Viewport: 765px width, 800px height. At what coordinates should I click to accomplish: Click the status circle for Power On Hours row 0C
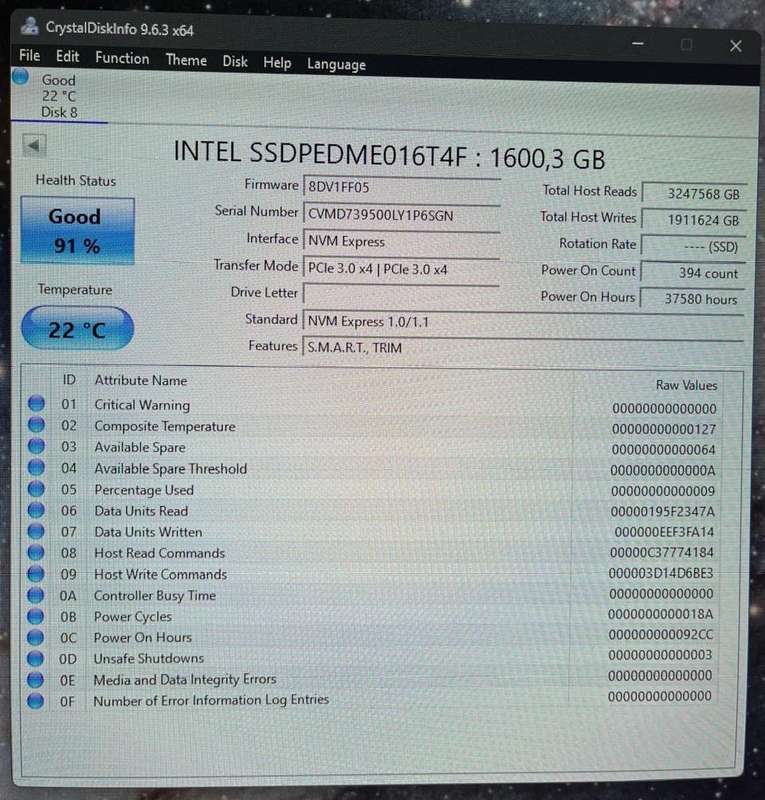[35, 637]
